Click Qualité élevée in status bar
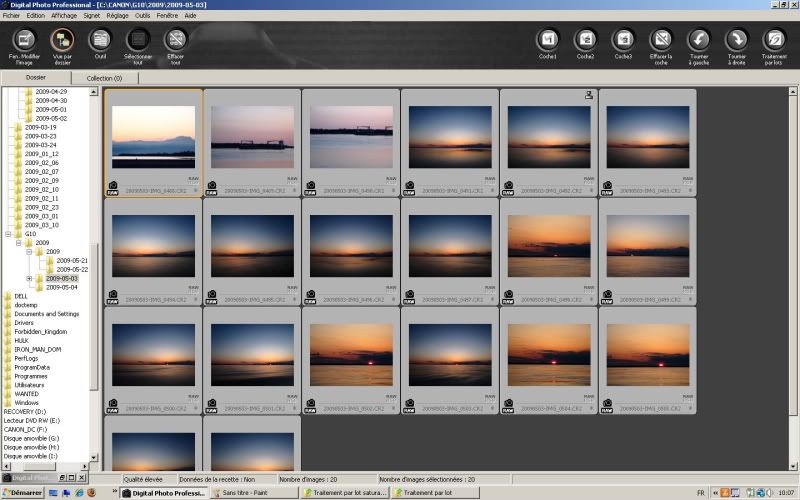The image size is (800, 500). click(143, 480)
